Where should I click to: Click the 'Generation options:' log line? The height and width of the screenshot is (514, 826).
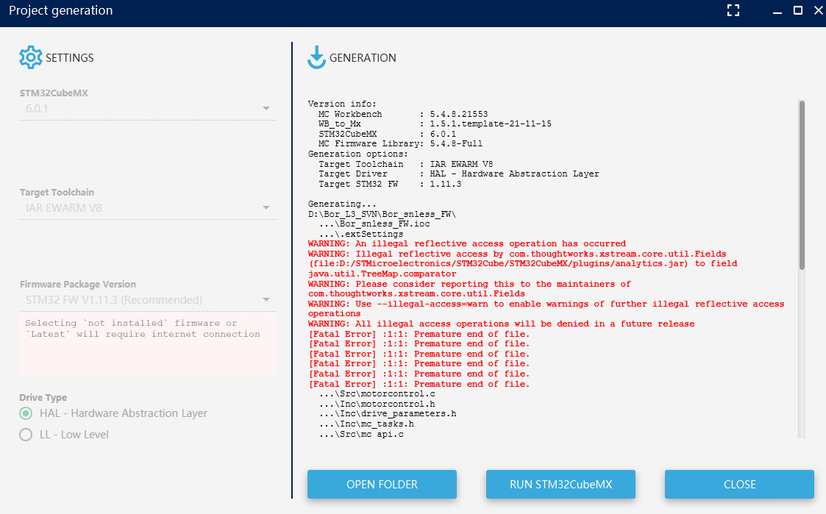(358, 154)
